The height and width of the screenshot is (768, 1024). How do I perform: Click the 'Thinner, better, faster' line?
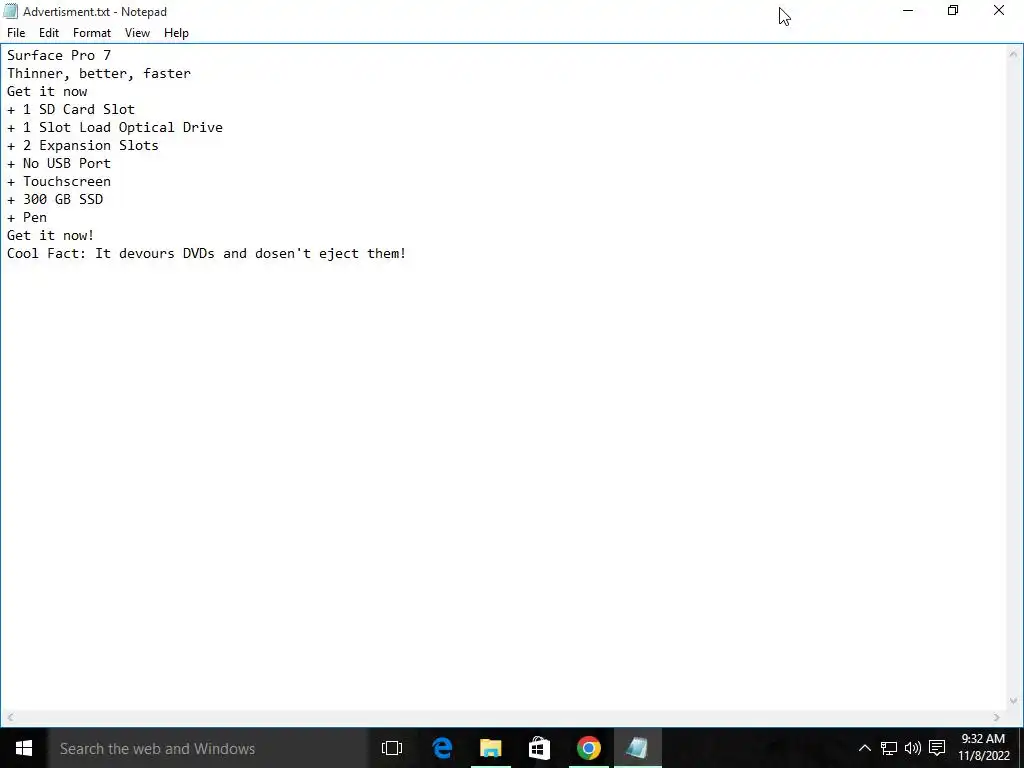pyautogui.click(x=99, y=73)
